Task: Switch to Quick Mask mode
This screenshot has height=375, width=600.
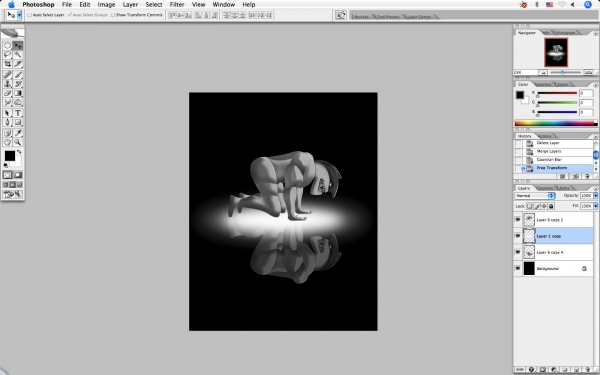Action: click(18, 175)
